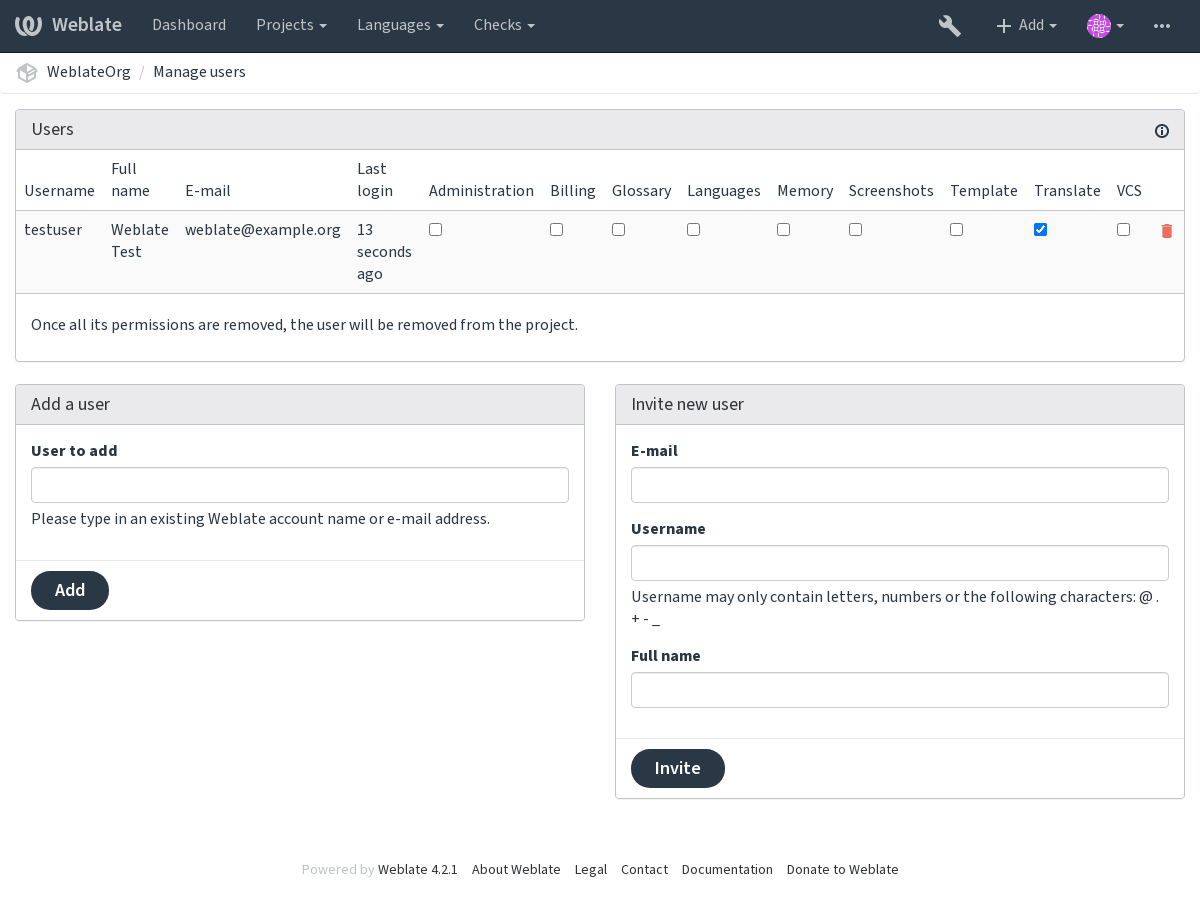This screenshot has height=903, width=1200.
Task: Click the Administration column header
Action: pyautogui.click(x=481, y=191)
